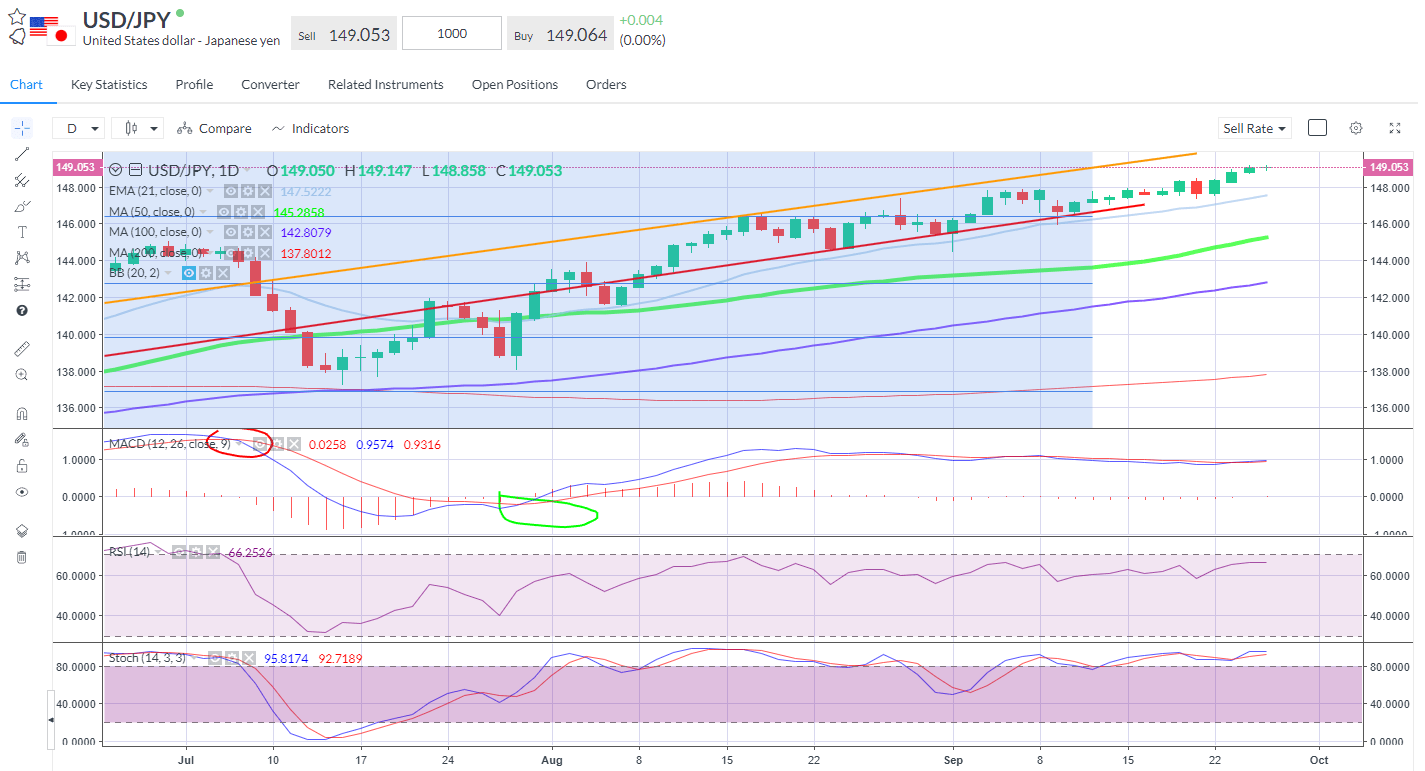Open the Converter tab
Screen dimensions: 1425x771
(270, 85)
